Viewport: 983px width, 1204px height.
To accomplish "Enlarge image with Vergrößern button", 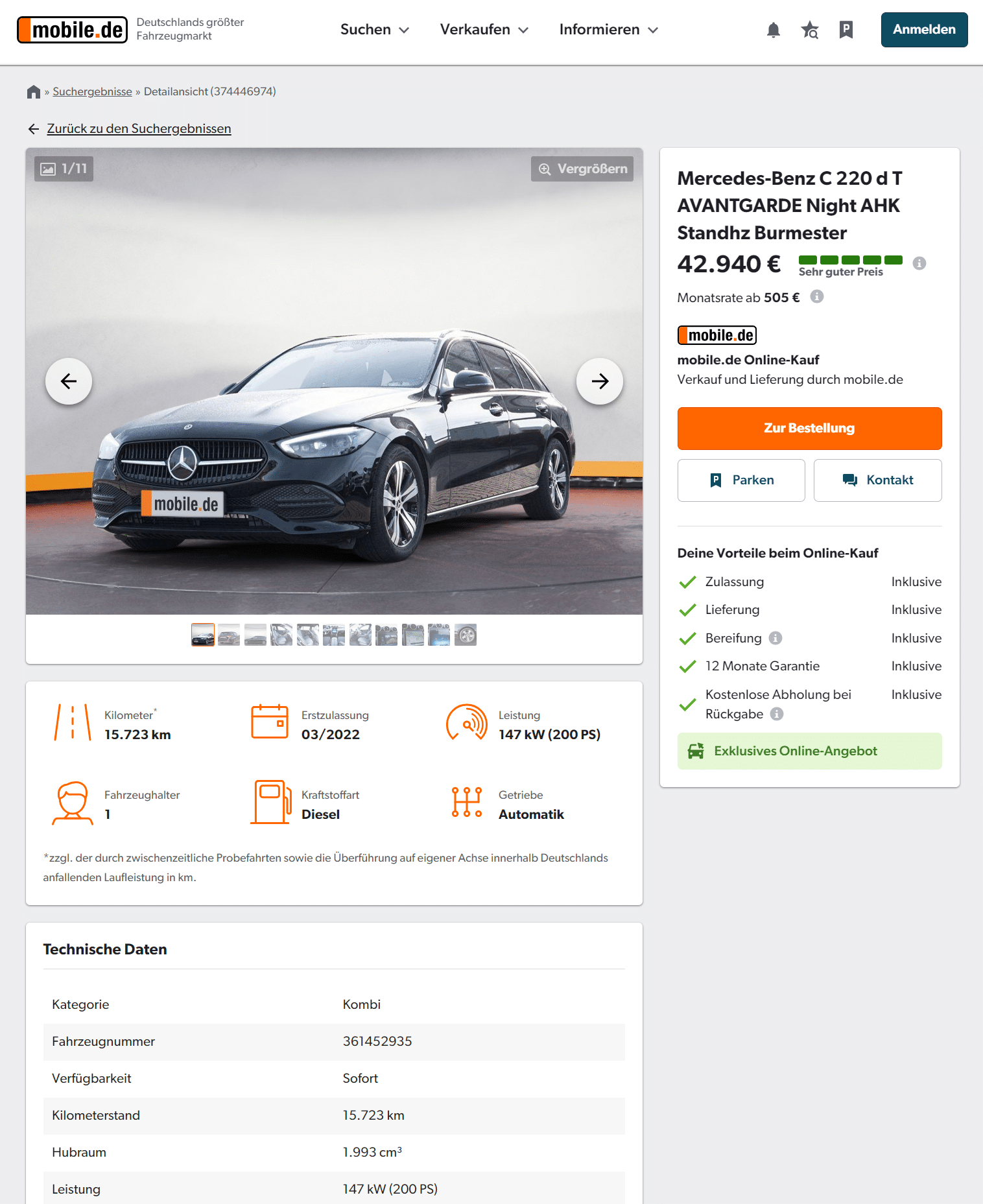I will (582, 169).
